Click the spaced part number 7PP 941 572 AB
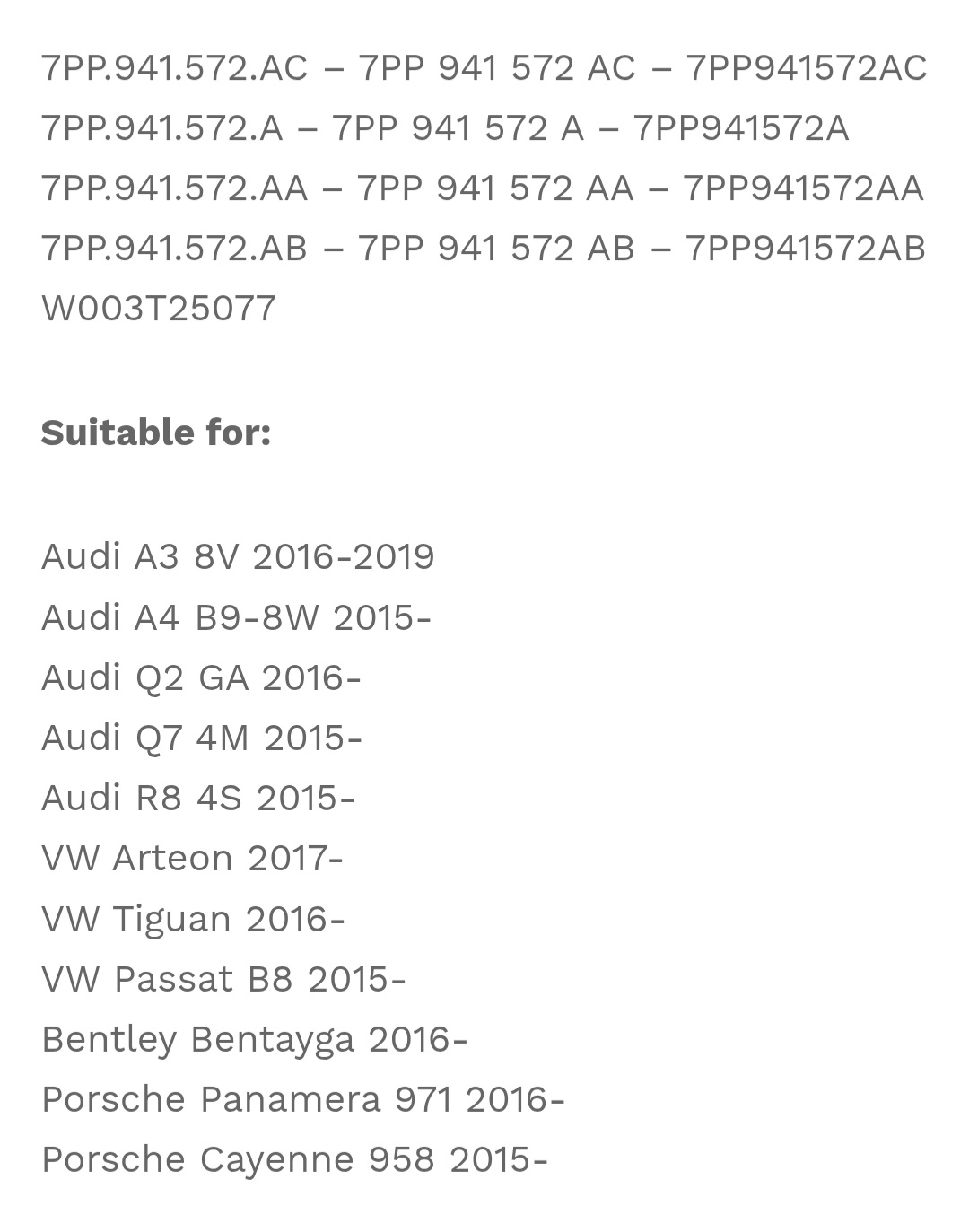This screenshot has width=969, height=1232. point(496,249)
